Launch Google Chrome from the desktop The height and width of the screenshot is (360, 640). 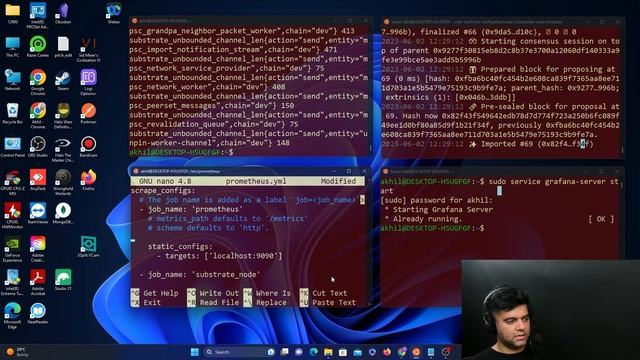click(38, 82)
